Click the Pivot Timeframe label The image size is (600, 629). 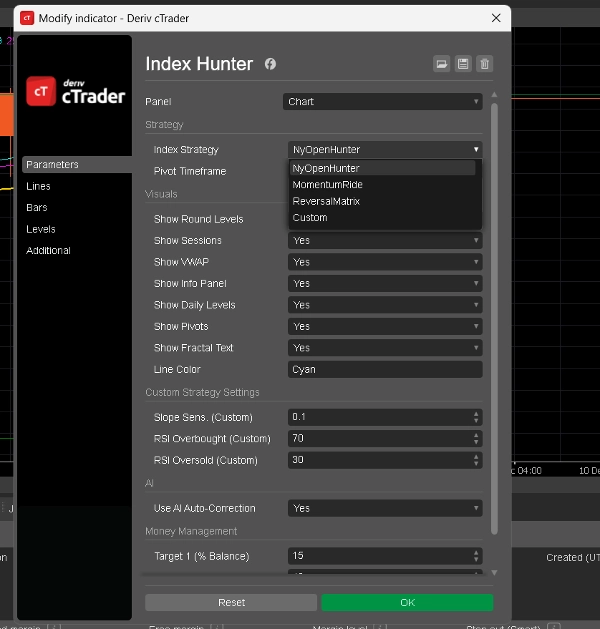190,171
